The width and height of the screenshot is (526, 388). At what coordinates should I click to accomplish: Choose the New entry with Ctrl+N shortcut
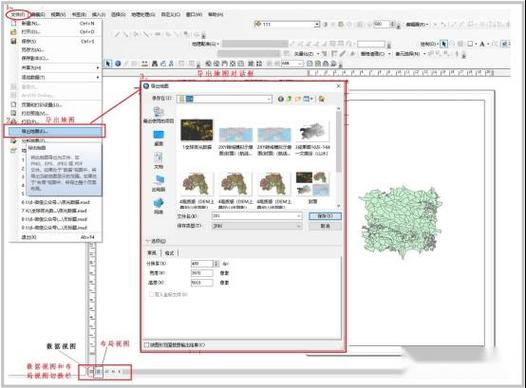(54, 23)
